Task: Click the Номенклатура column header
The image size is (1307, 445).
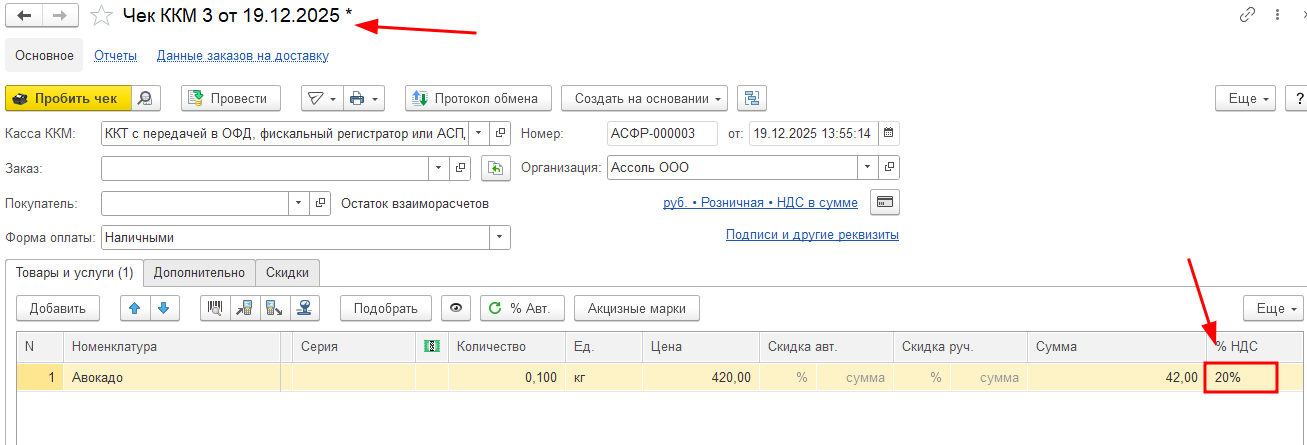Action: coord(172,346)
